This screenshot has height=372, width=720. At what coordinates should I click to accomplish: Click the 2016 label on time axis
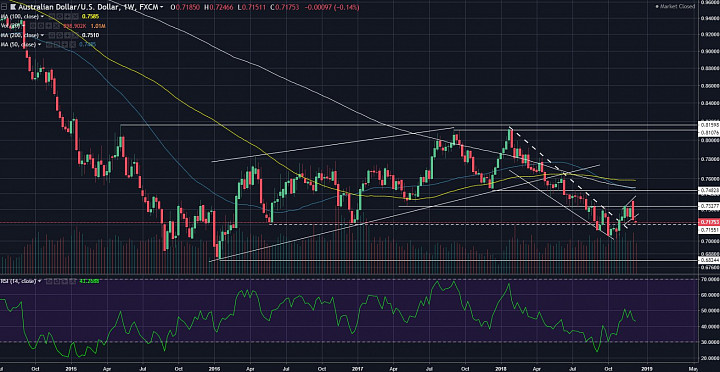[x=214, y=368]
